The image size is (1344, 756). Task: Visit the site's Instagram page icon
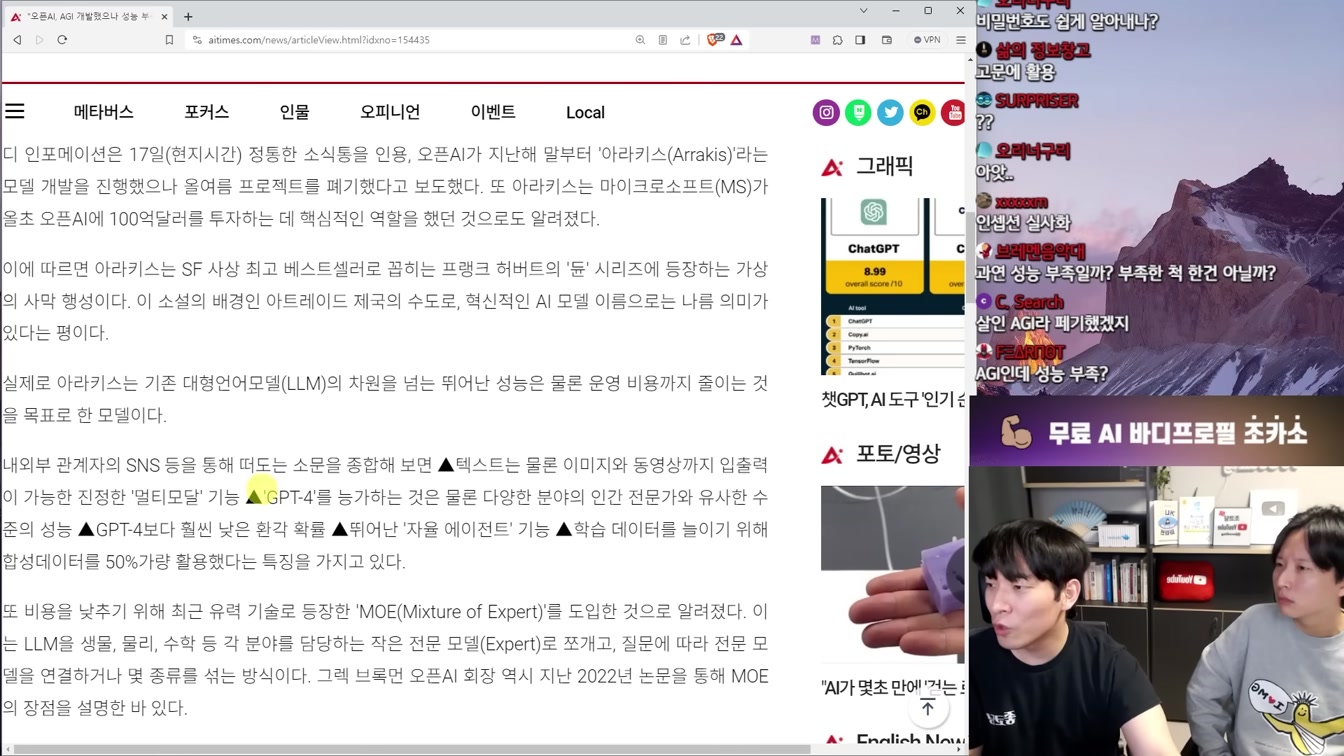[826, 112]
